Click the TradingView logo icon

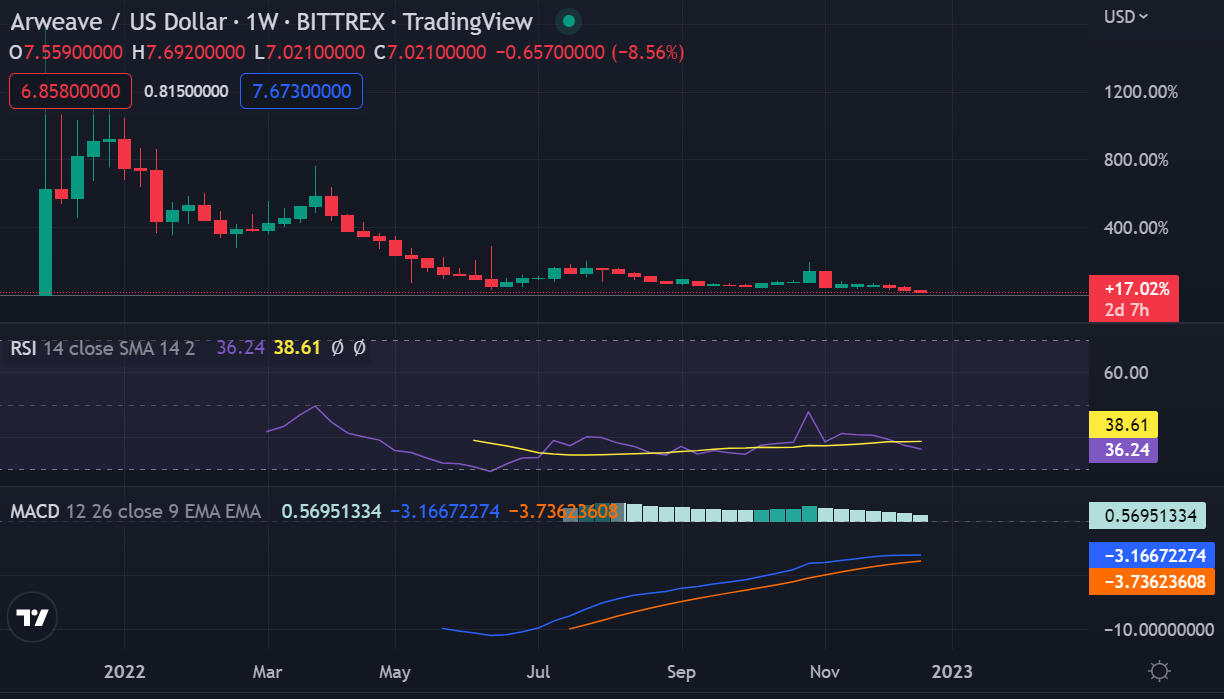tap(34, 617)
